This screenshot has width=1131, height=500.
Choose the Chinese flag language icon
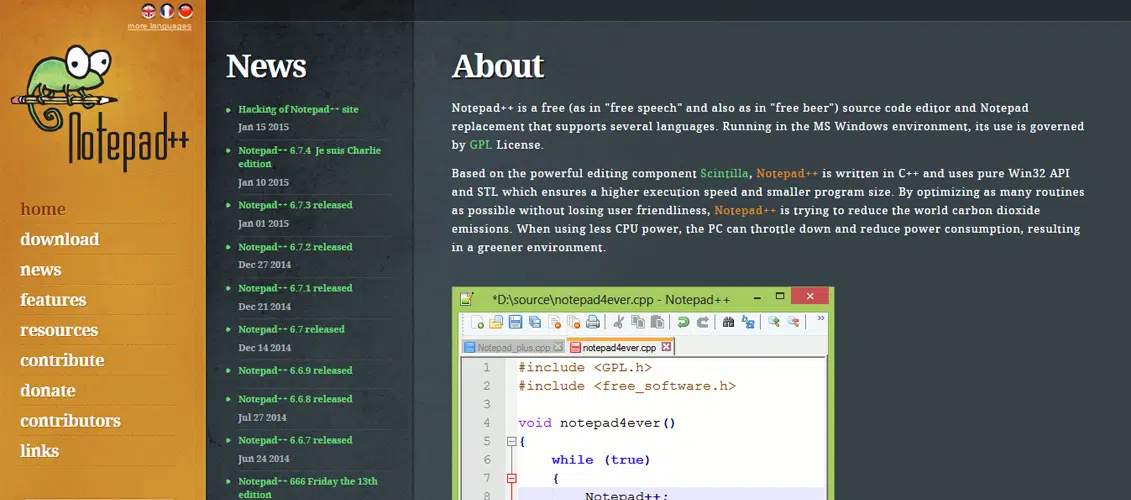185,11
